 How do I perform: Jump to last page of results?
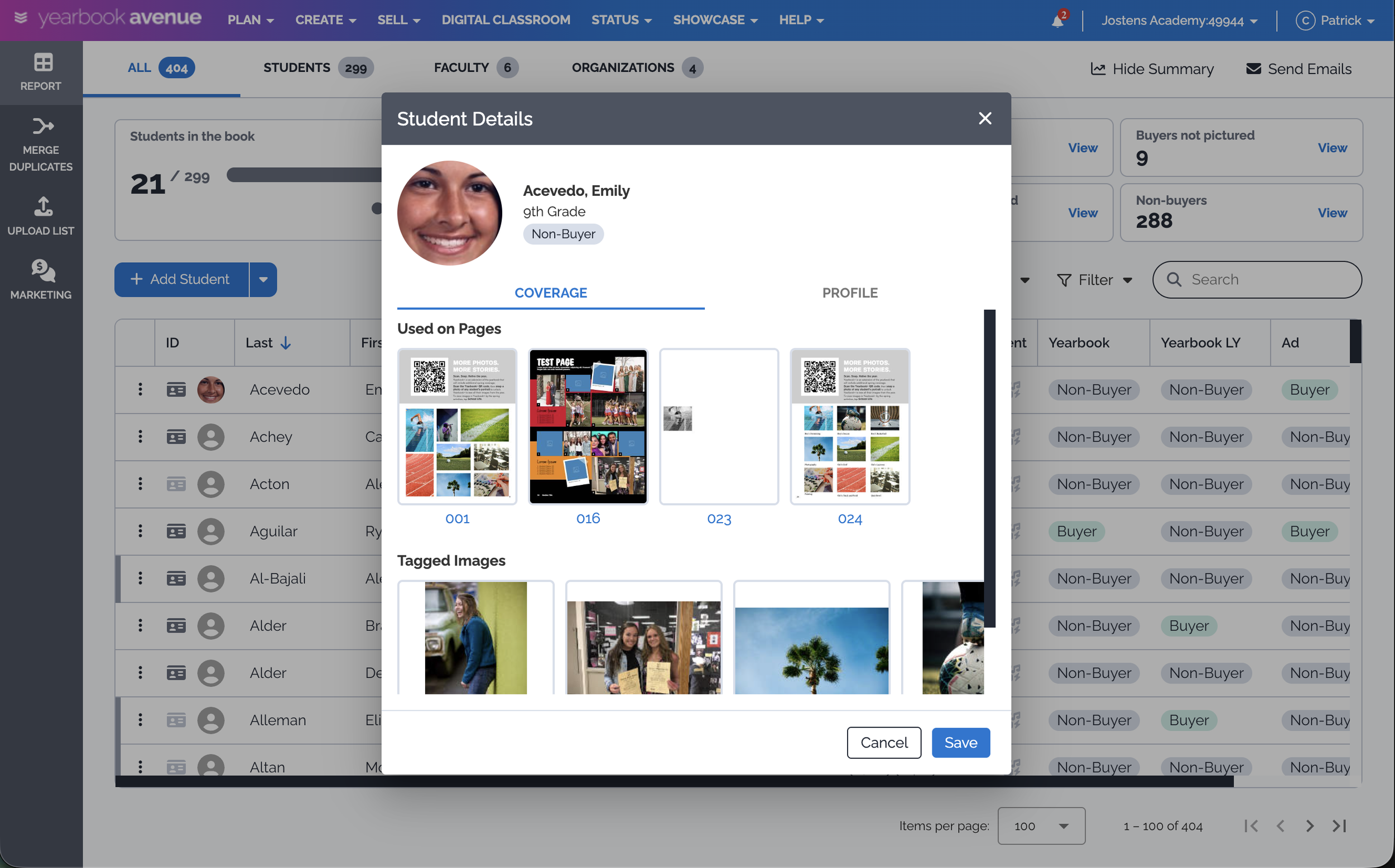click(x=1339, y=826)
